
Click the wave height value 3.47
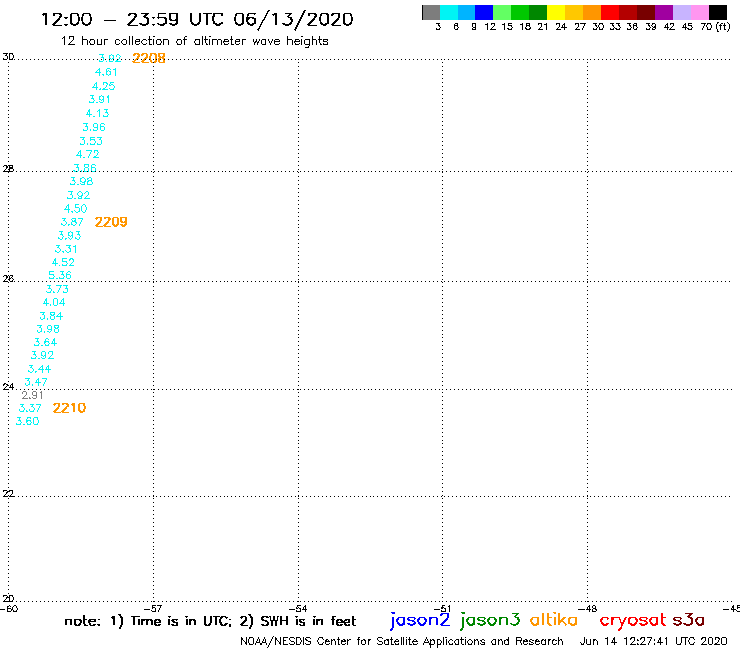click(36, 382)
